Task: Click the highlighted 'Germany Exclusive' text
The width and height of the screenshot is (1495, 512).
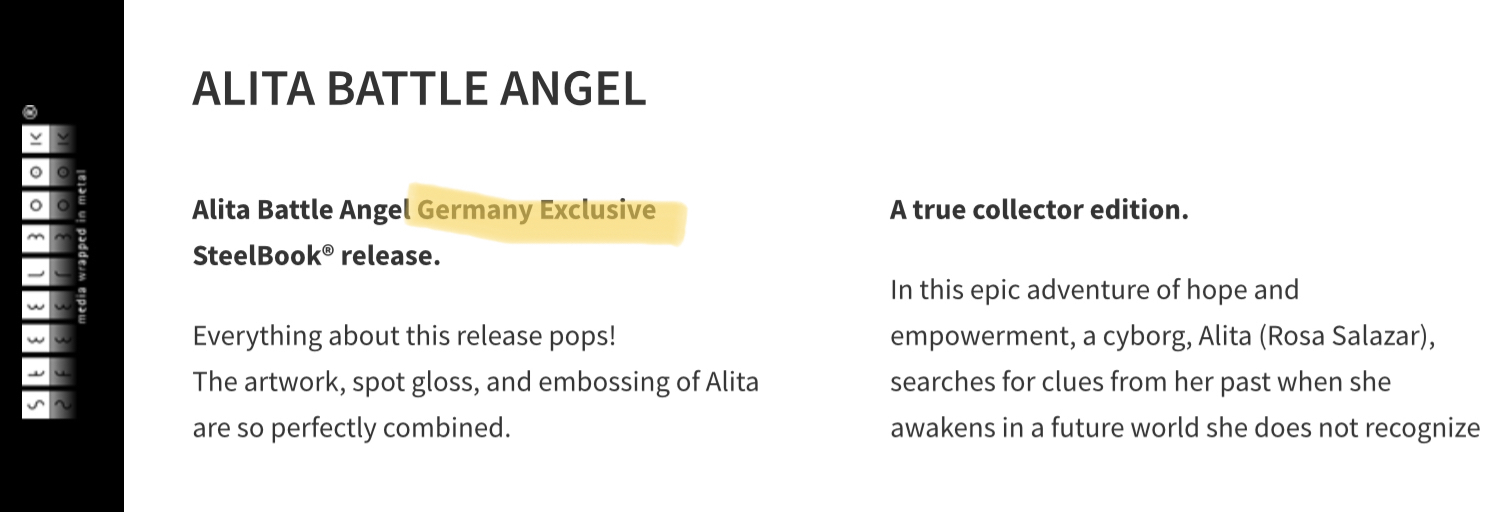Action: [x=537, y=211]
